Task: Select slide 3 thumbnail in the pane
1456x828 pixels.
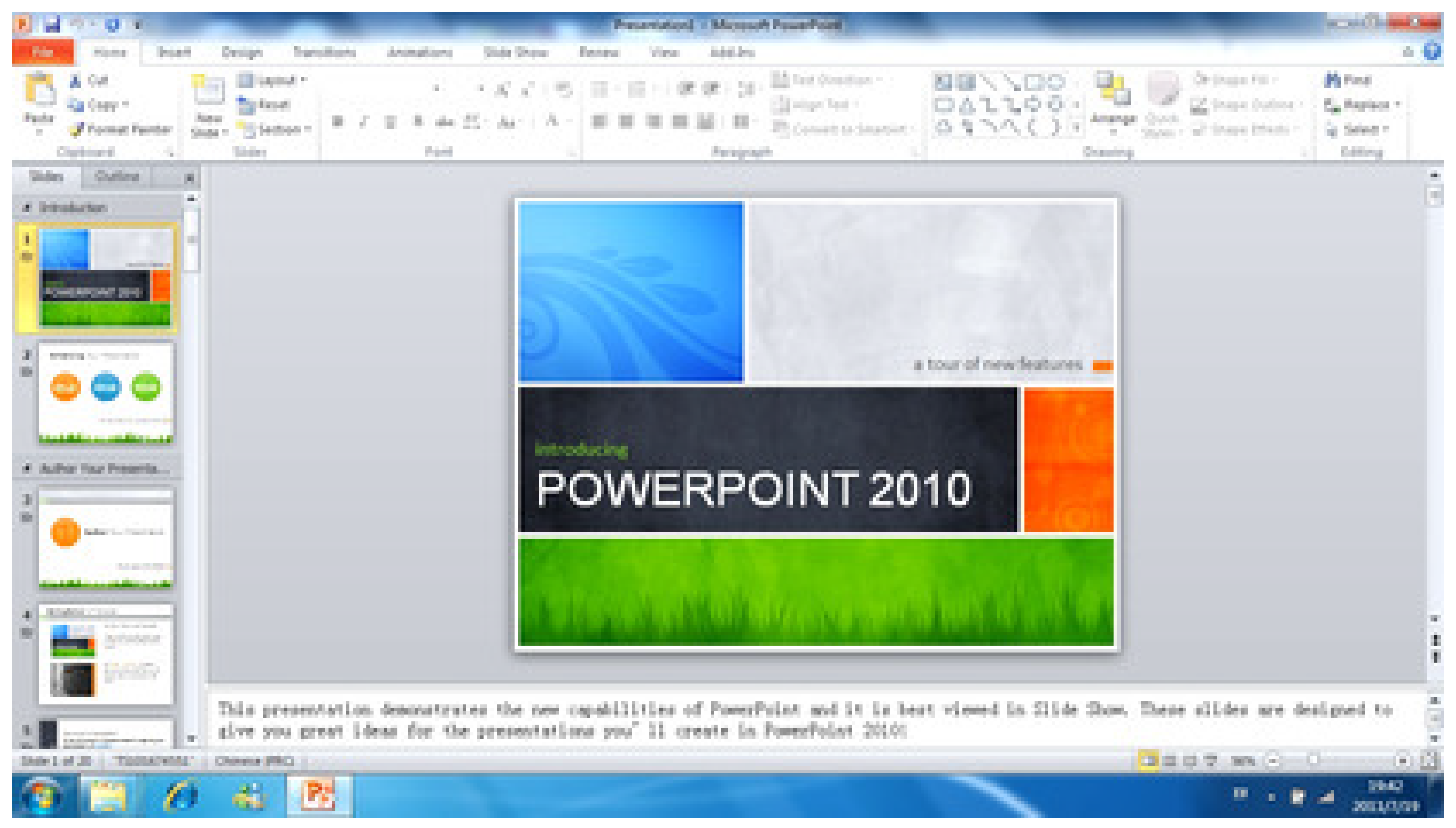Action: pos(106,539)
